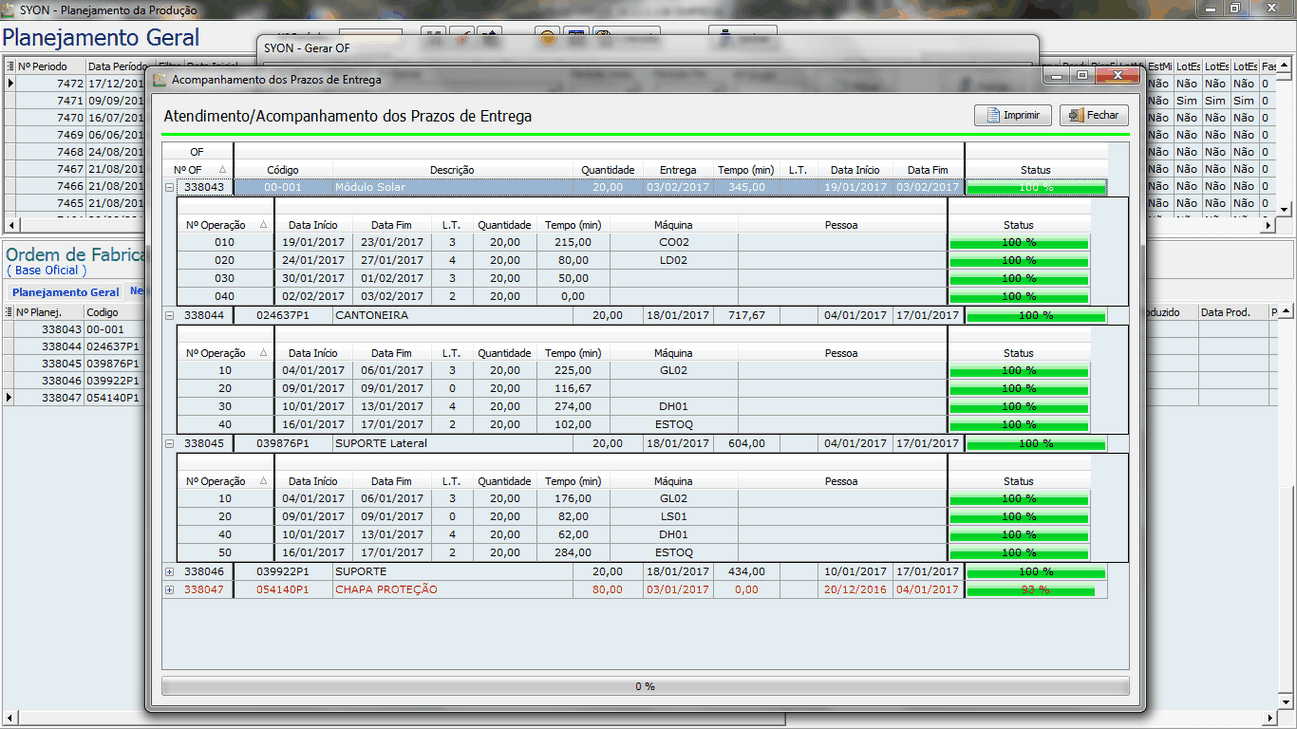Click the dialog title bar icon
The width and height of the screenshot is (1297, 729).
pyautogui.click(x=159, y=79)
